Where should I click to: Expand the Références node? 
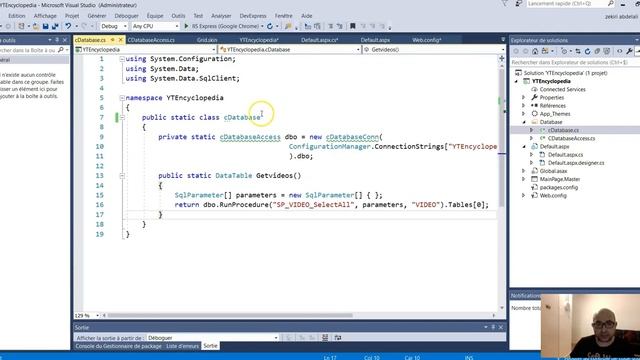click(x=524, y=106)
